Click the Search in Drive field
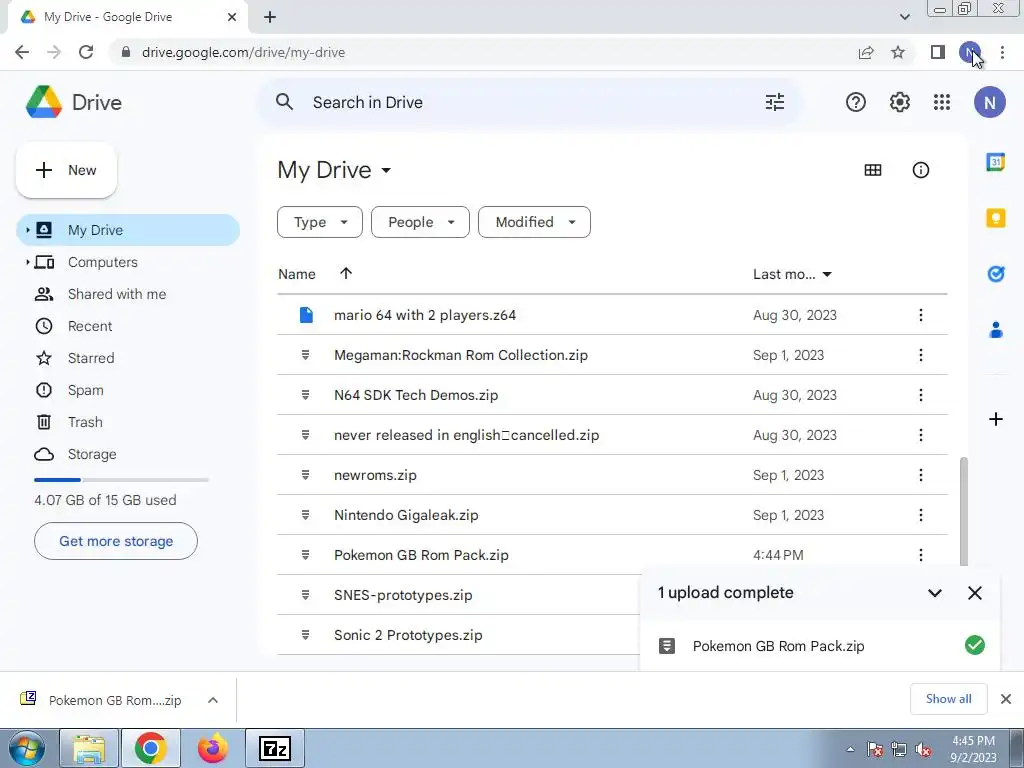The image size is (1024, 768). tap(528, 103)
